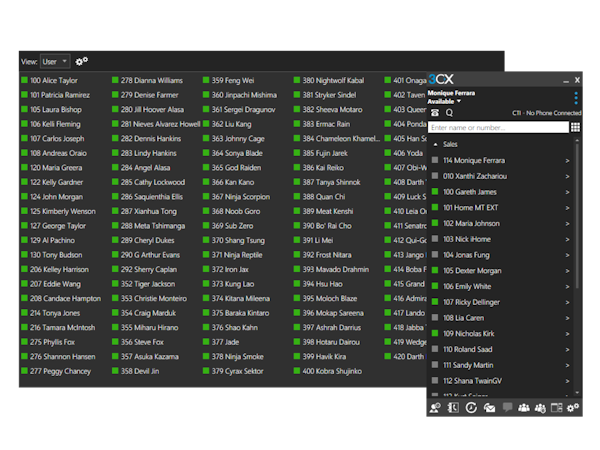Select 379 Cyrax Sektor in the user view

(233, 371)
